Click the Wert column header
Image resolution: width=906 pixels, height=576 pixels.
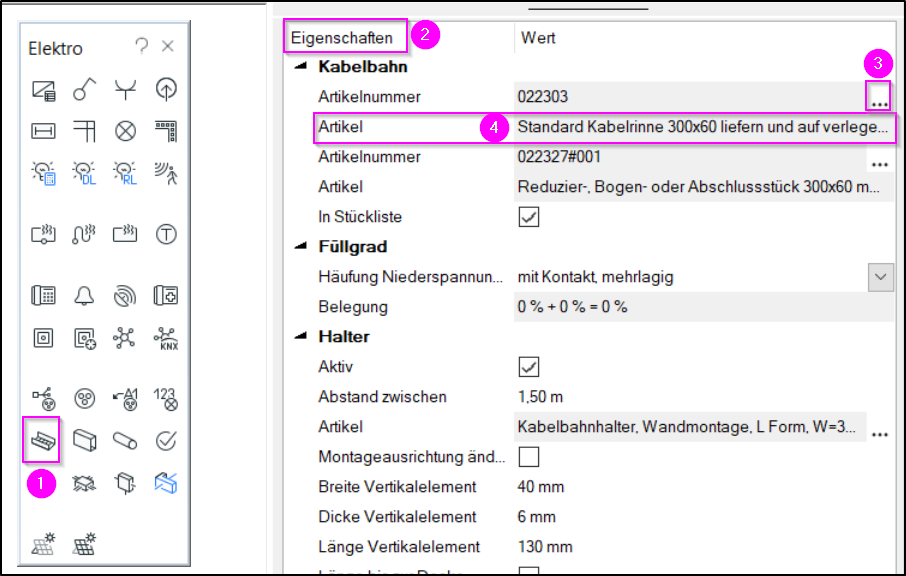click(538, 38)
